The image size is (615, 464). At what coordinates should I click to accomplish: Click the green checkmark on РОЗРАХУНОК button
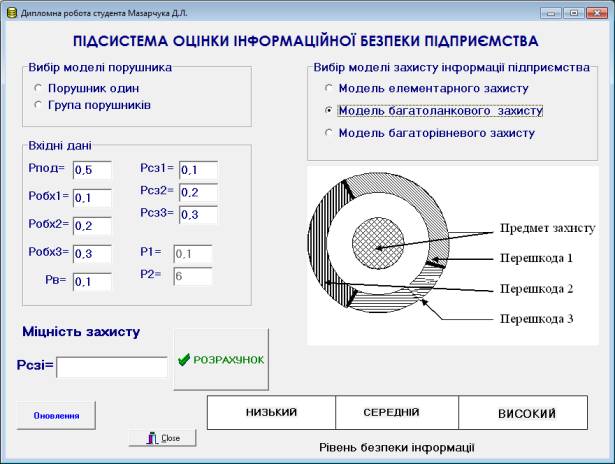(183, 359)
